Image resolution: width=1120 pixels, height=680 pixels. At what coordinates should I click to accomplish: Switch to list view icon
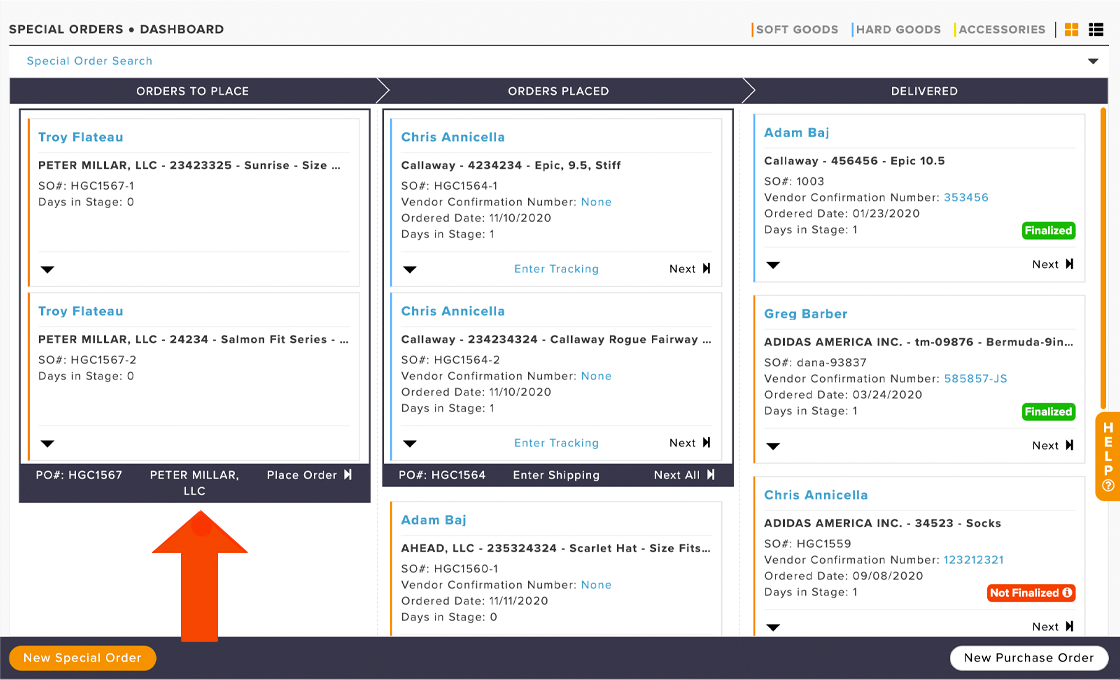1096,29
